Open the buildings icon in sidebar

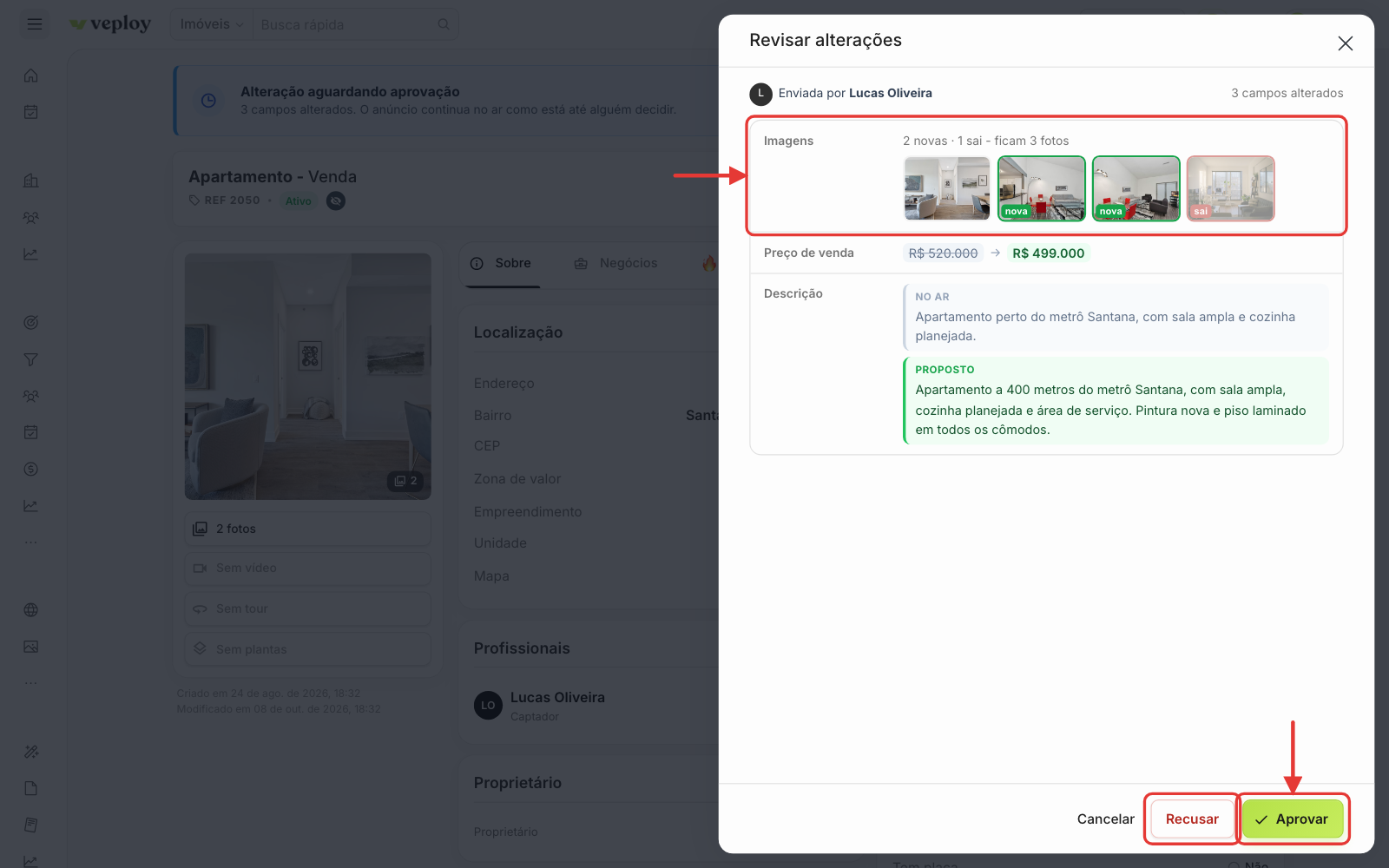31,181
